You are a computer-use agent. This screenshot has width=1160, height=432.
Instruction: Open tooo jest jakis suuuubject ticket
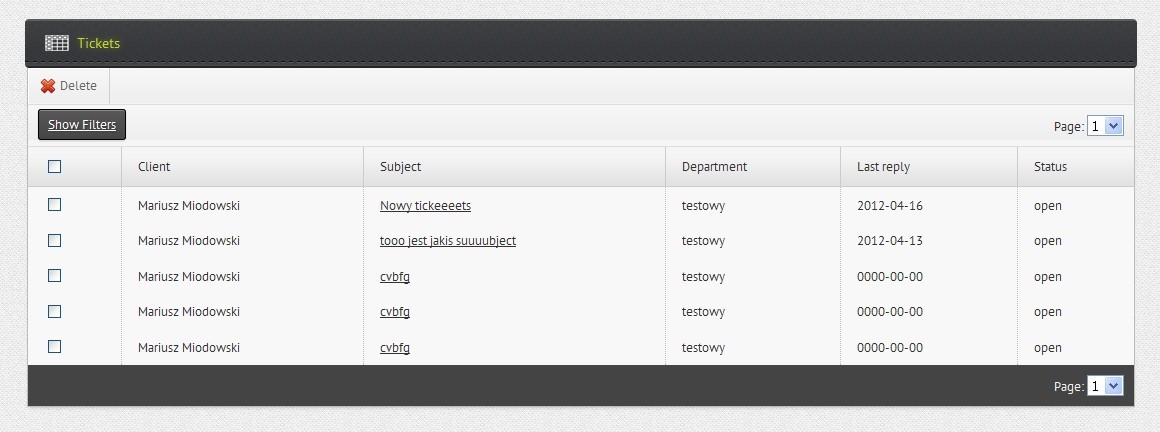point(447,241)
